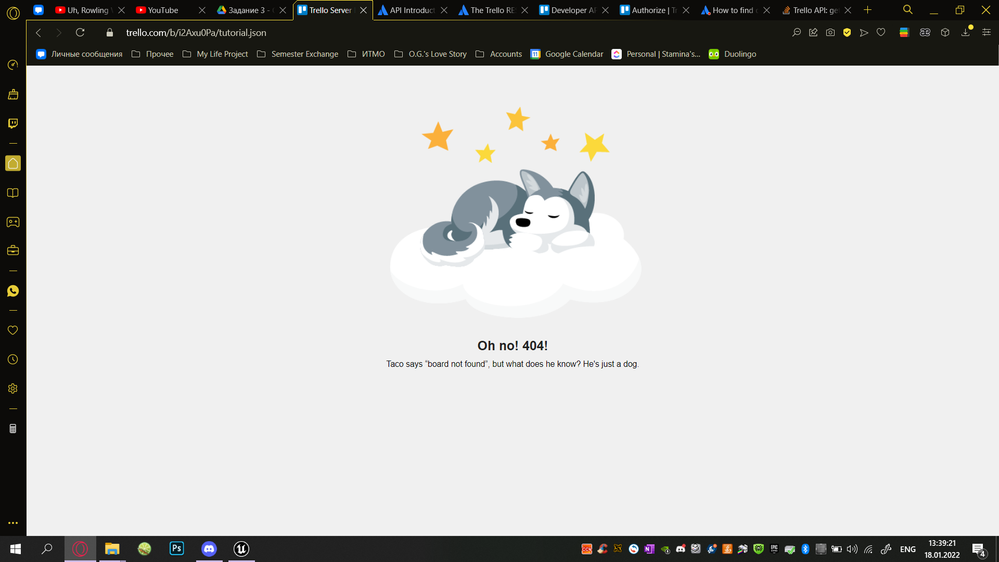Open History clock in sidebar
Image resolution: width=999 pixels, height=562 pixels.
tap(13, 359)
